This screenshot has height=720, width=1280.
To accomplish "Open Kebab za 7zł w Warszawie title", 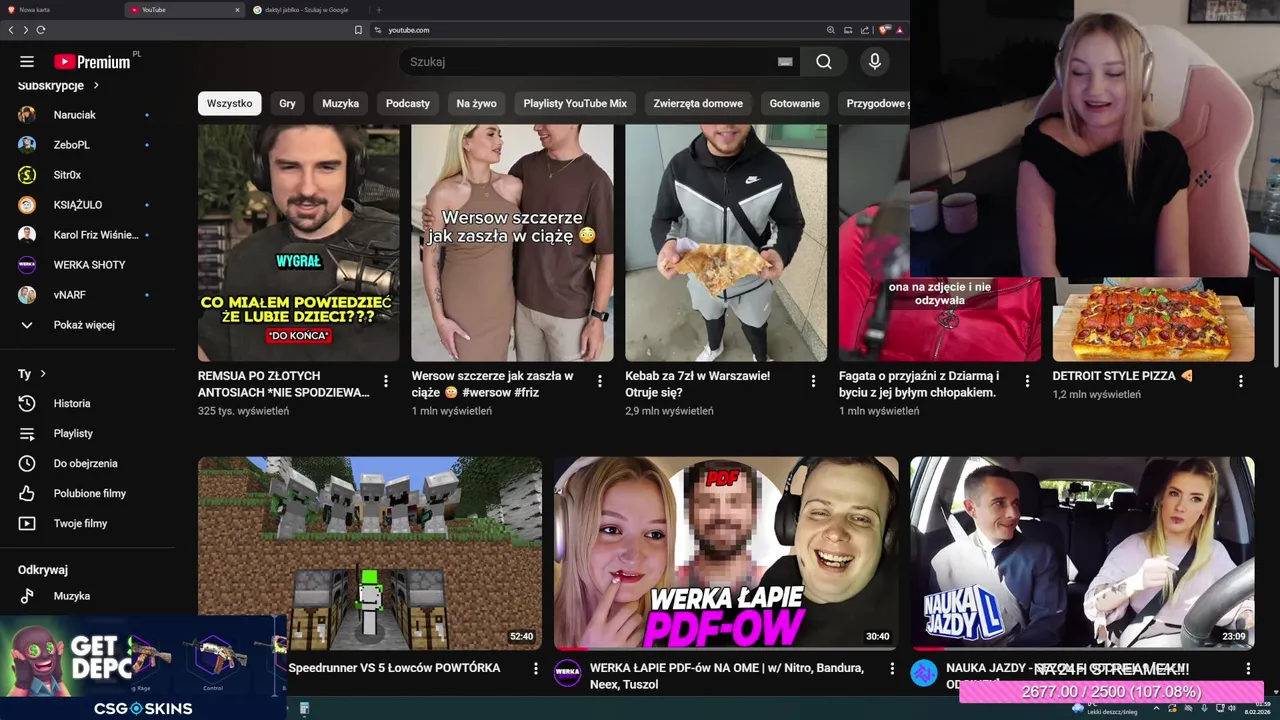I will coord(698,384).
